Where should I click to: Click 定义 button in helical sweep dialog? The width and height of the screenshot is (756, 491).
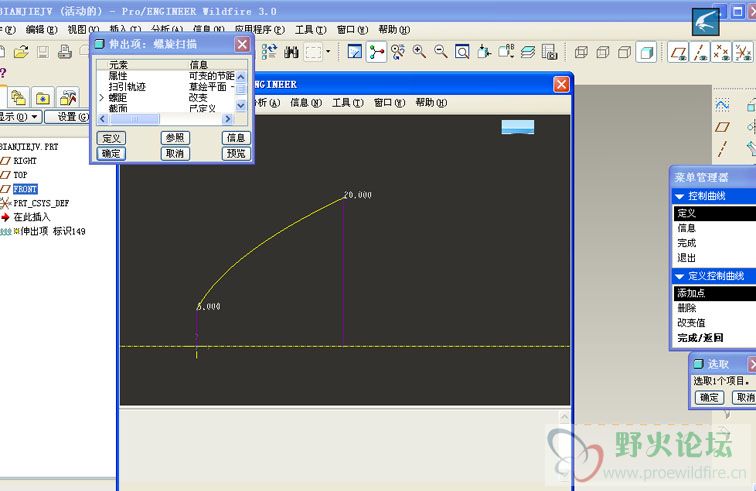point(111,138)
